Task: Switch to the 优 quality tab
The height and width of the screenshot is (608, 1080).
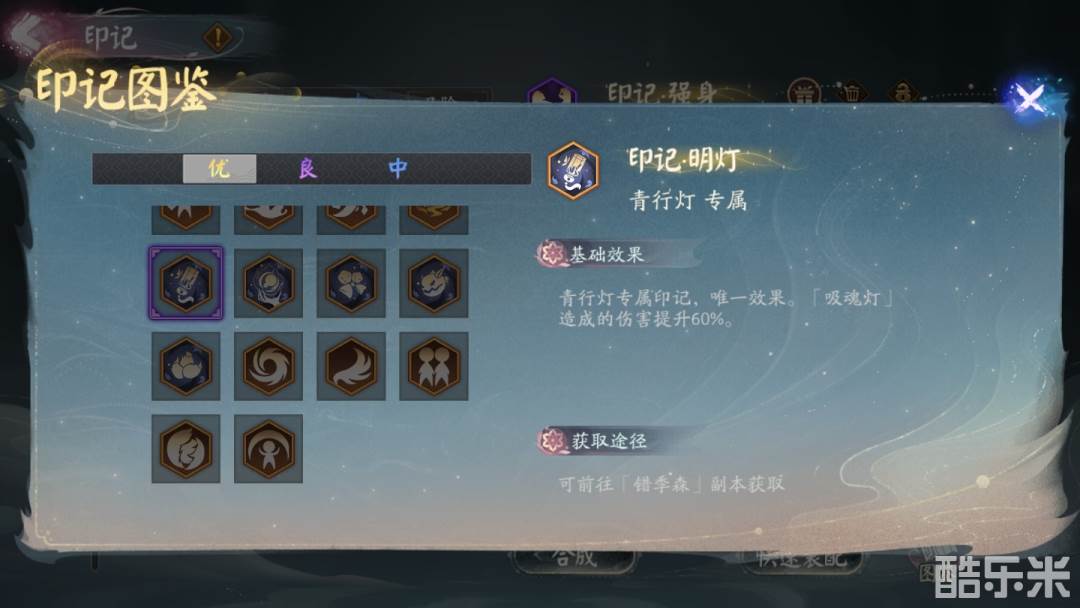Action: [x=220, y=169]
